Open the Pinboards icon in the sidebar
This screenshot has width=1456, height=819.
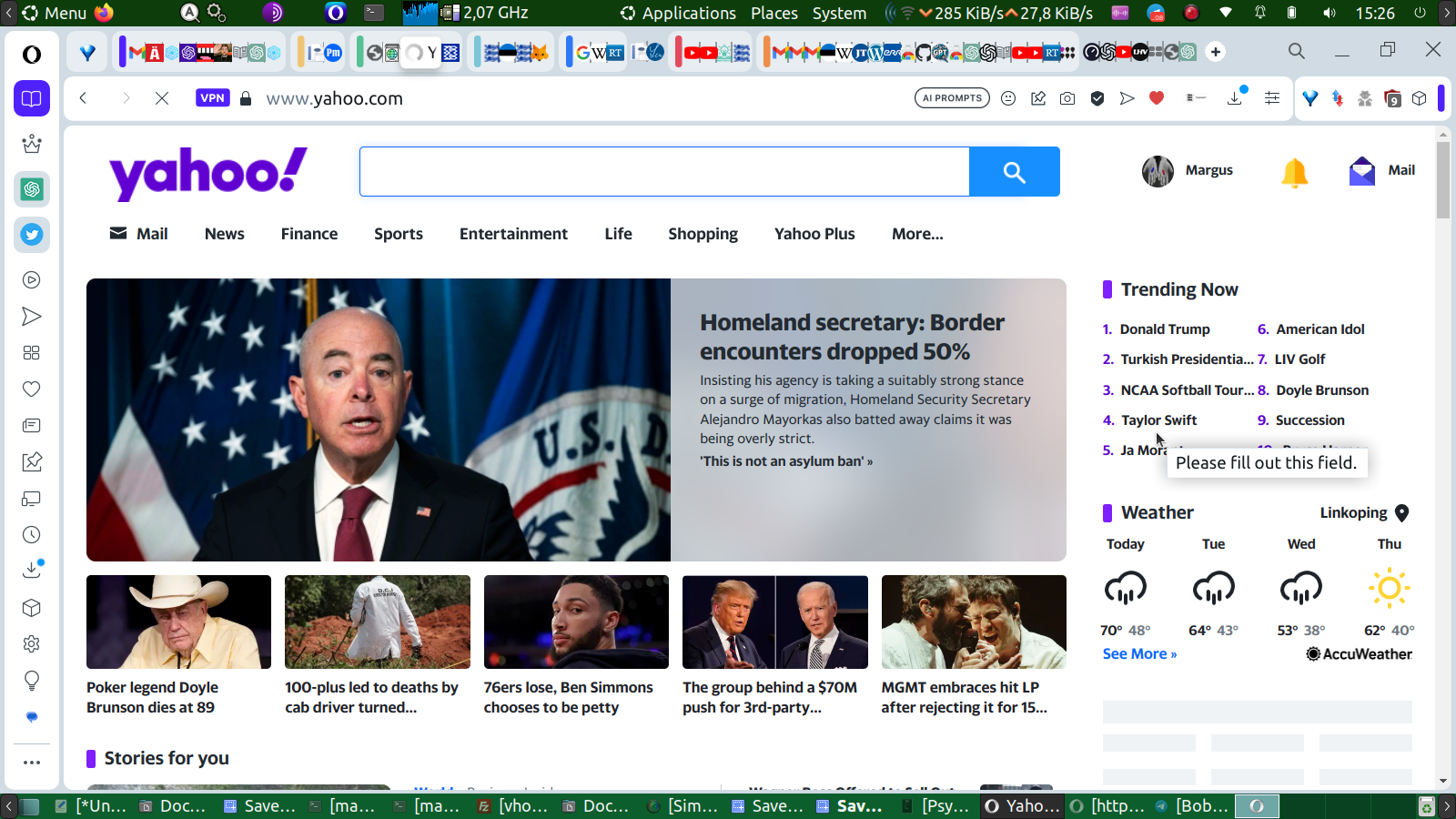[32, 462]
